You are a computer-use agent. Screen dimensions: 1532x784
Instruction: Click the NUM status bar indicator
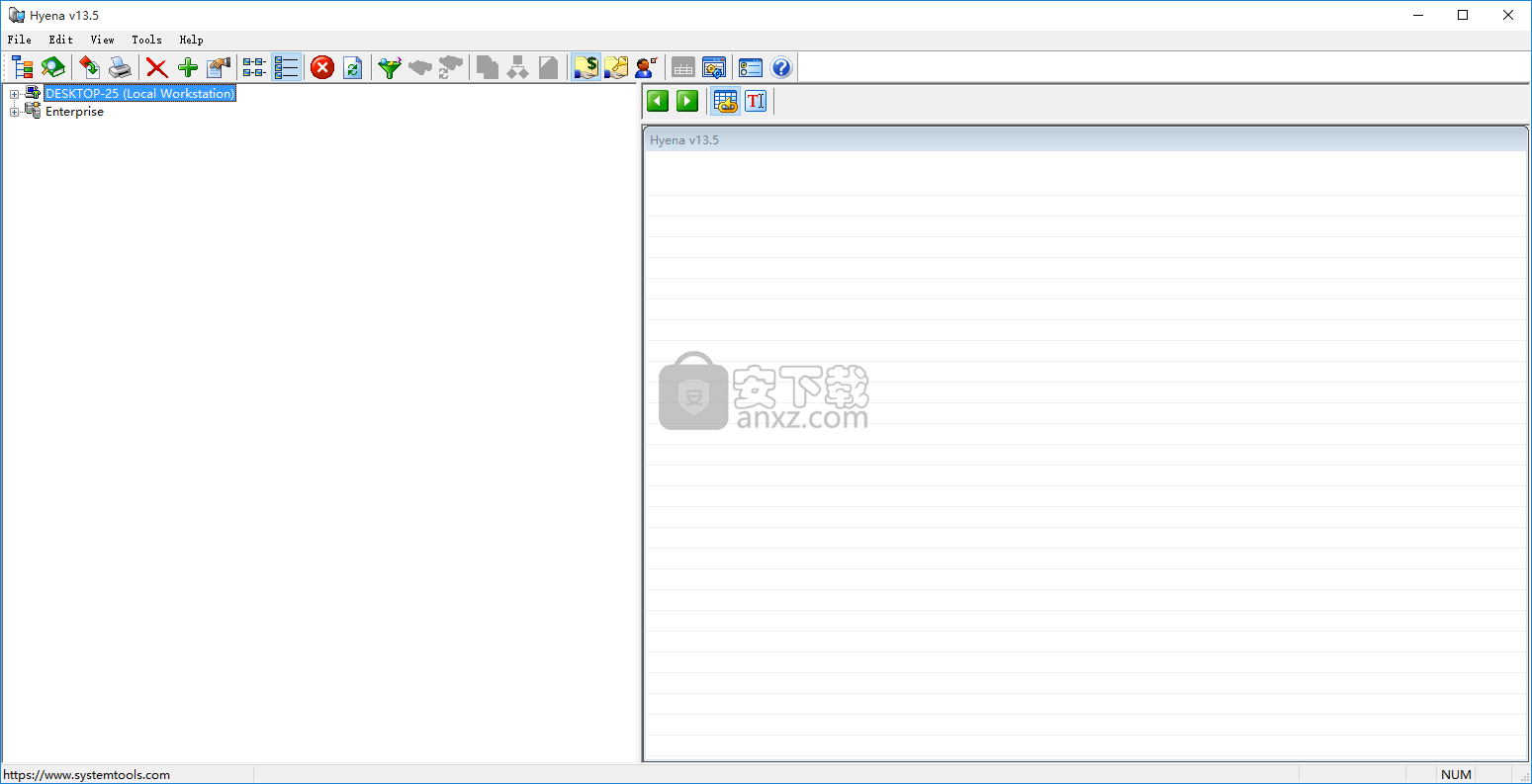click(x=1456, y=775)
